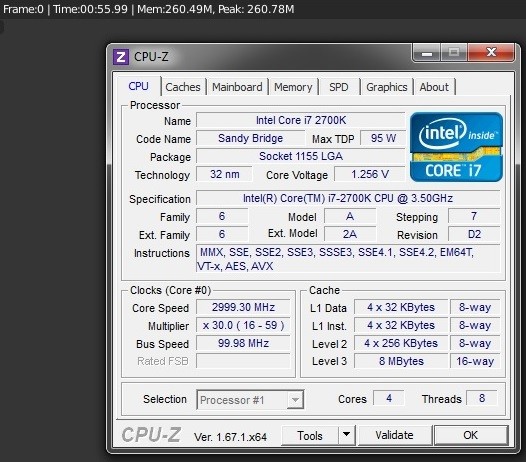Open the Processor #1 selection dropdown

pyautogui.click(x=250, y=400)
